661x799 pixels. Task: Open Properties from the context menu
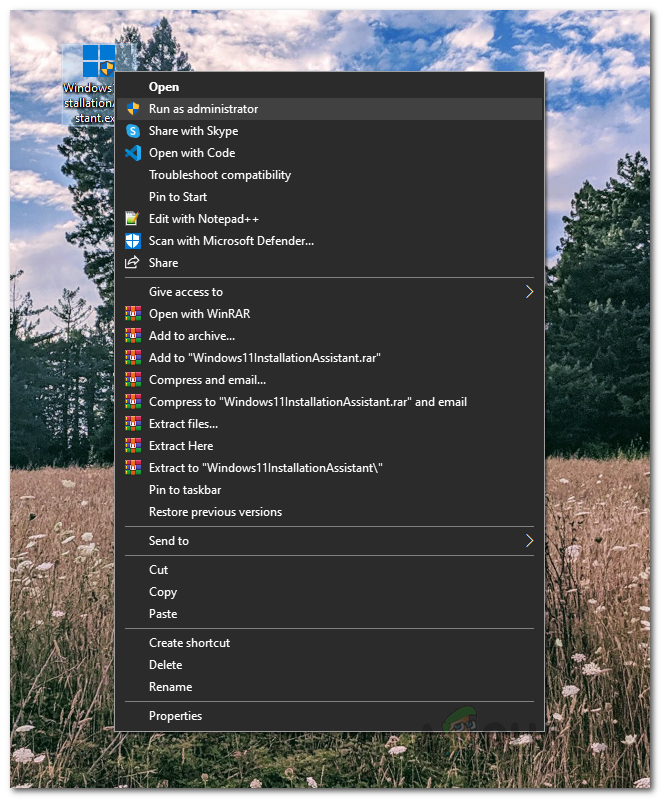[329, 716]
